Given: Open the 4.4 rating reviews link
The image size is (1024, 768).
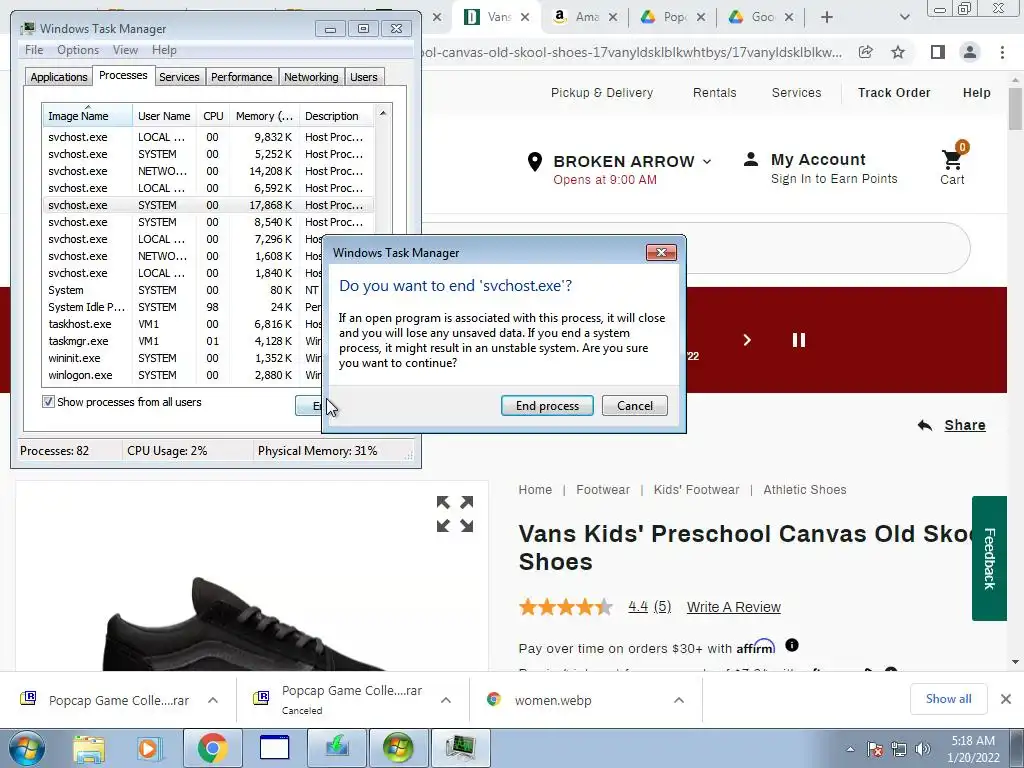Looking at the screenshot, I should point(649,607).
